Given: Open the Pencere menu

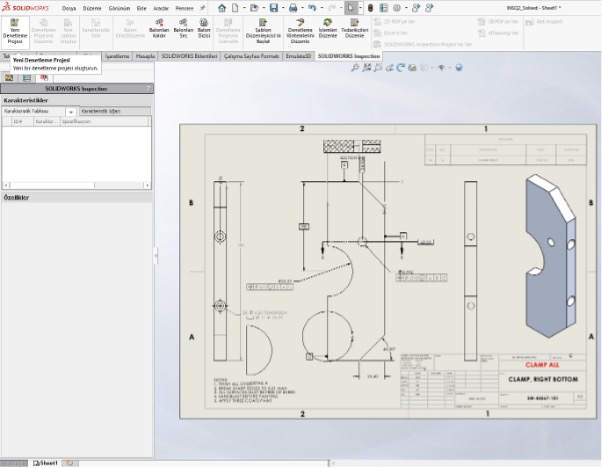Looking at the screenshot, I should [x=184, y=7].
